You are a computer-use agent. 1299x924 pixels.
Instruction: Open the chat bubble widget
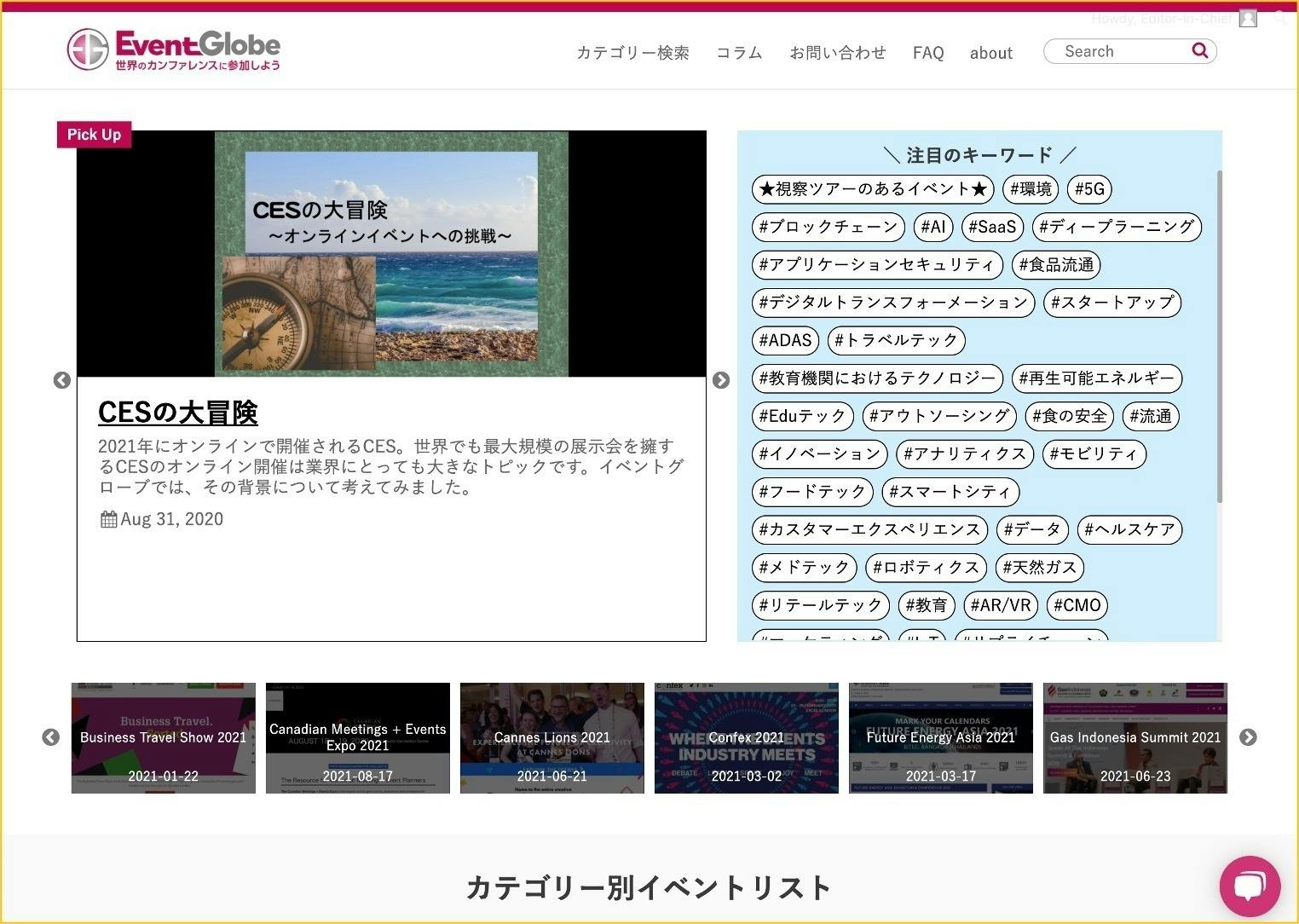(1250, 886)
